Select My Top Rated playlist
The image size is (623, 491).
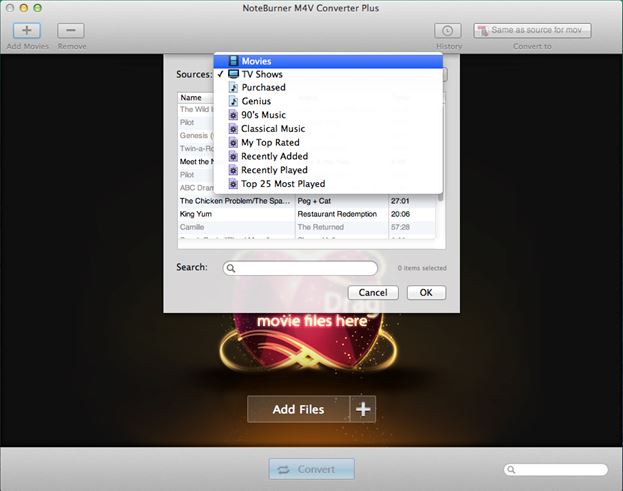[x=328, y=143]
